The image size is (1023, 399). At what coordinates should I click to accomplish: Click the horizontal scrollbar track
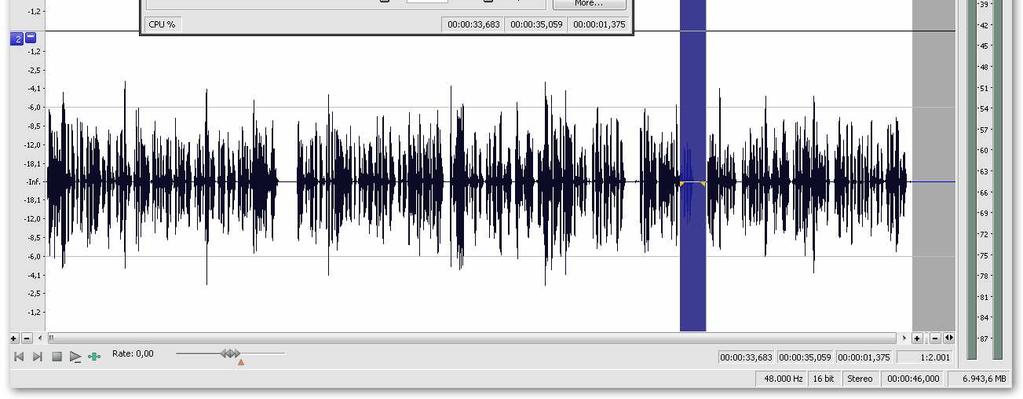tap(473, 338)
